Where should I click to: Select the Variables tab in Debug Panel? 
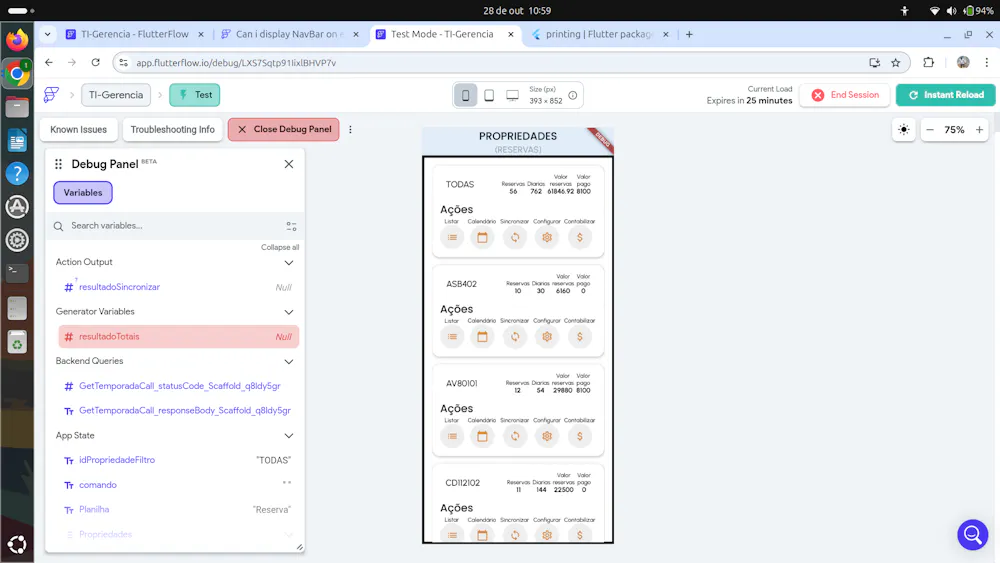pos(83,193)
